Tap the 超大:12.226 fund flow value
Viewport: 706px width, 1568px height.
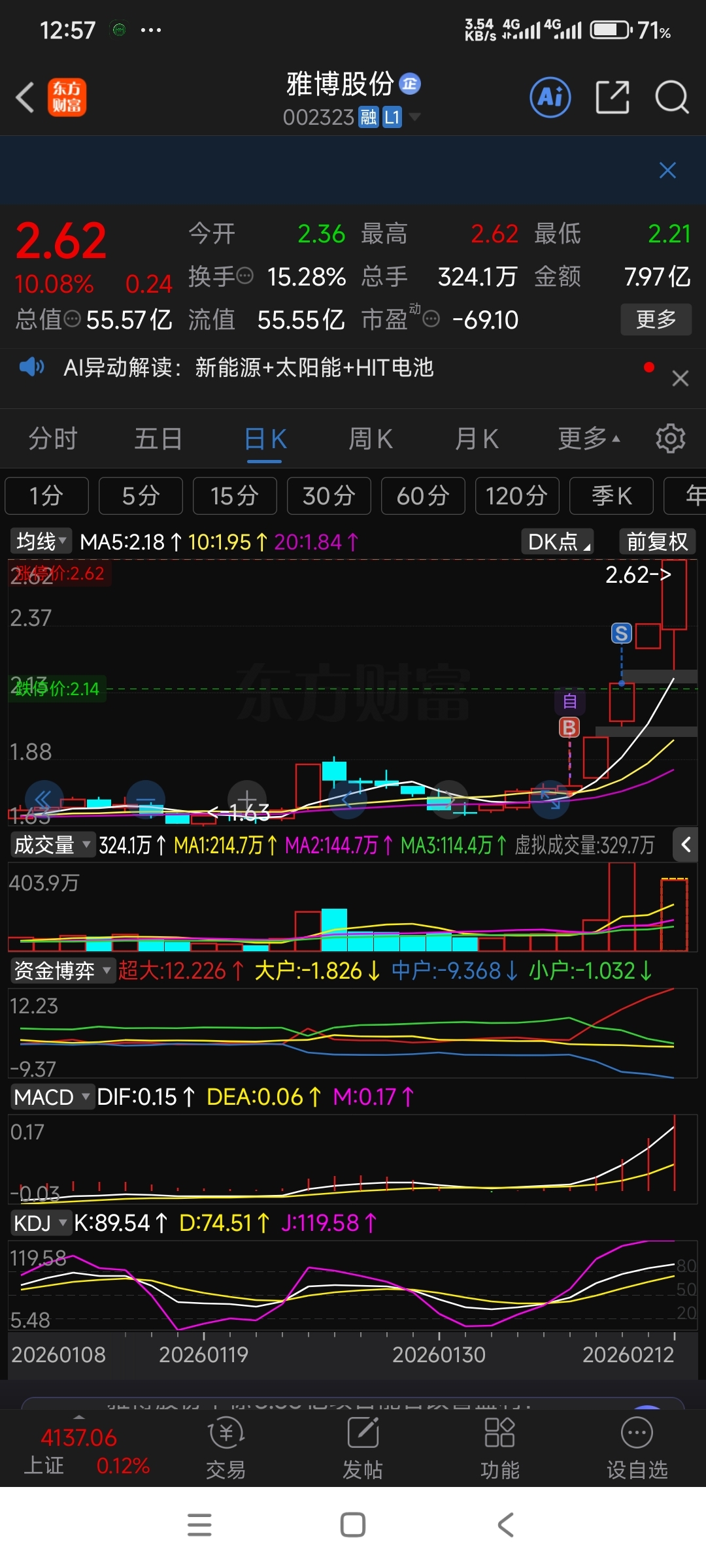tap(181, 970)
